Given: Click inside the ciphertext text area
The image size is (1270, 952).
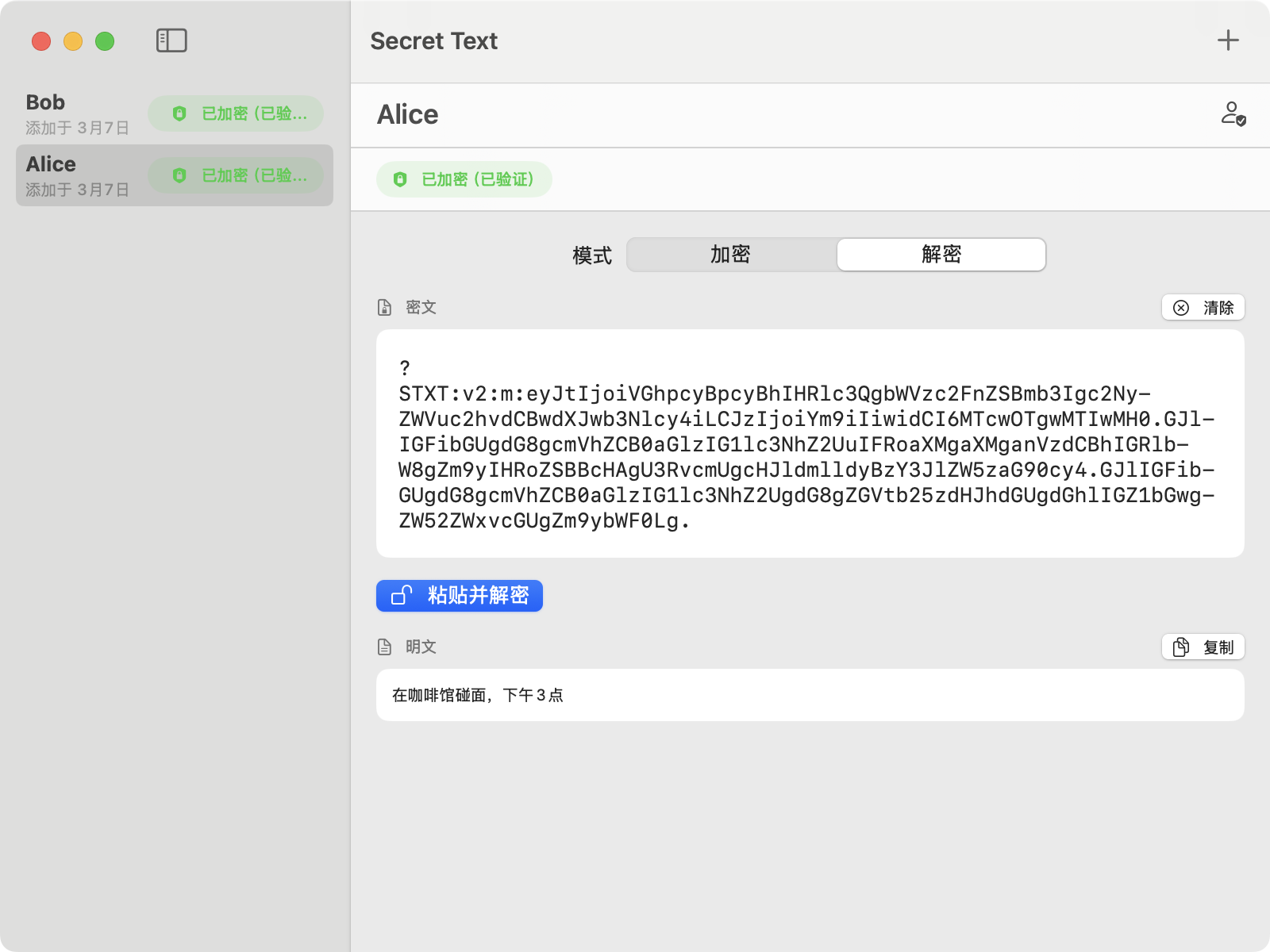Looking at the screenshot, I should tap(810, 443).
